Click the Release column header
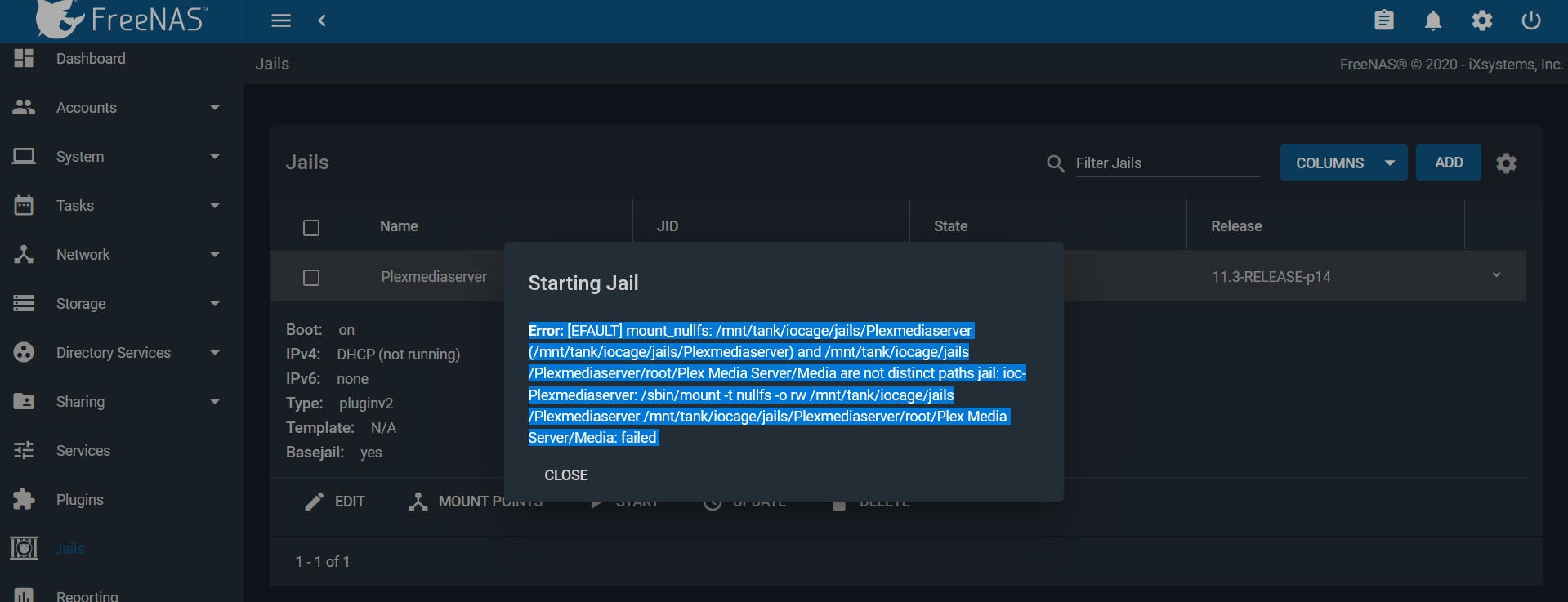 click(1236, 226)
